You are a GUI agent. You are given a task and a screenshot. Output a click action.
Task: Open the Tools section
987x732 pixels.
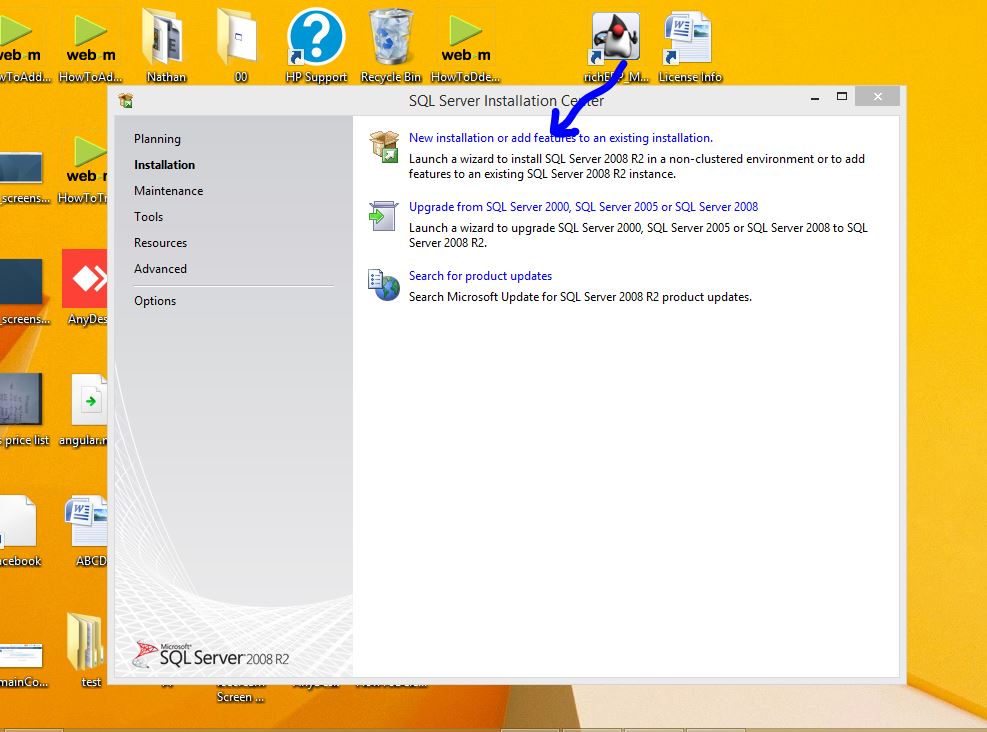[x=148, y=217]
